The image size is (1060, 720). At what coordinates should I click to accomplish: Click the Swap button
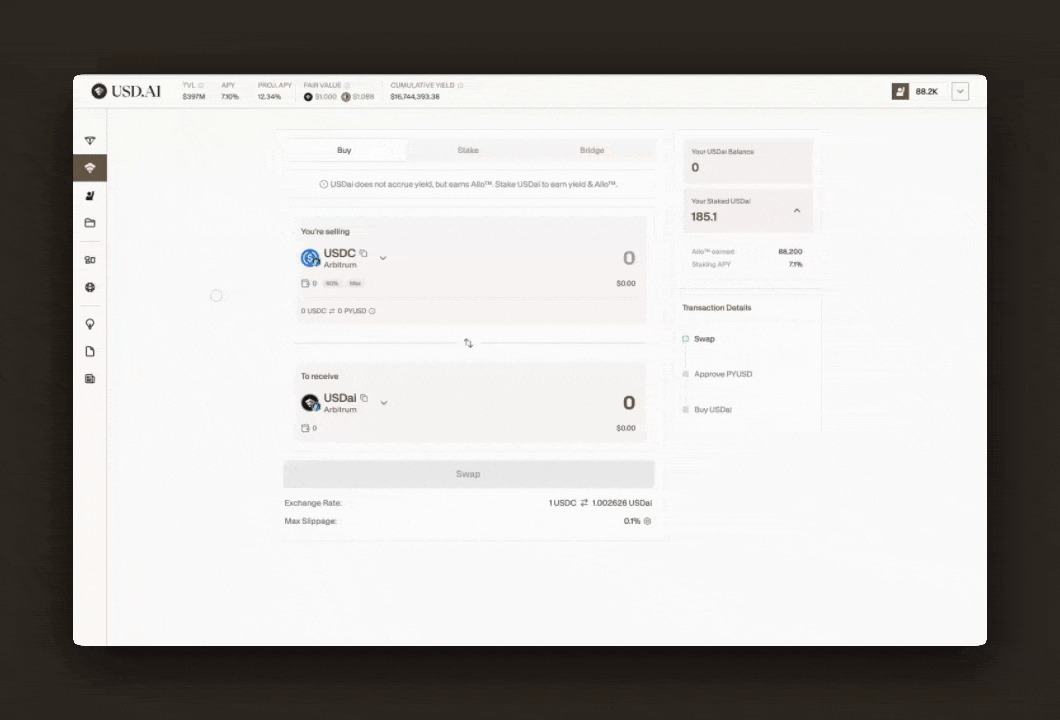click(x=468, y=474)
